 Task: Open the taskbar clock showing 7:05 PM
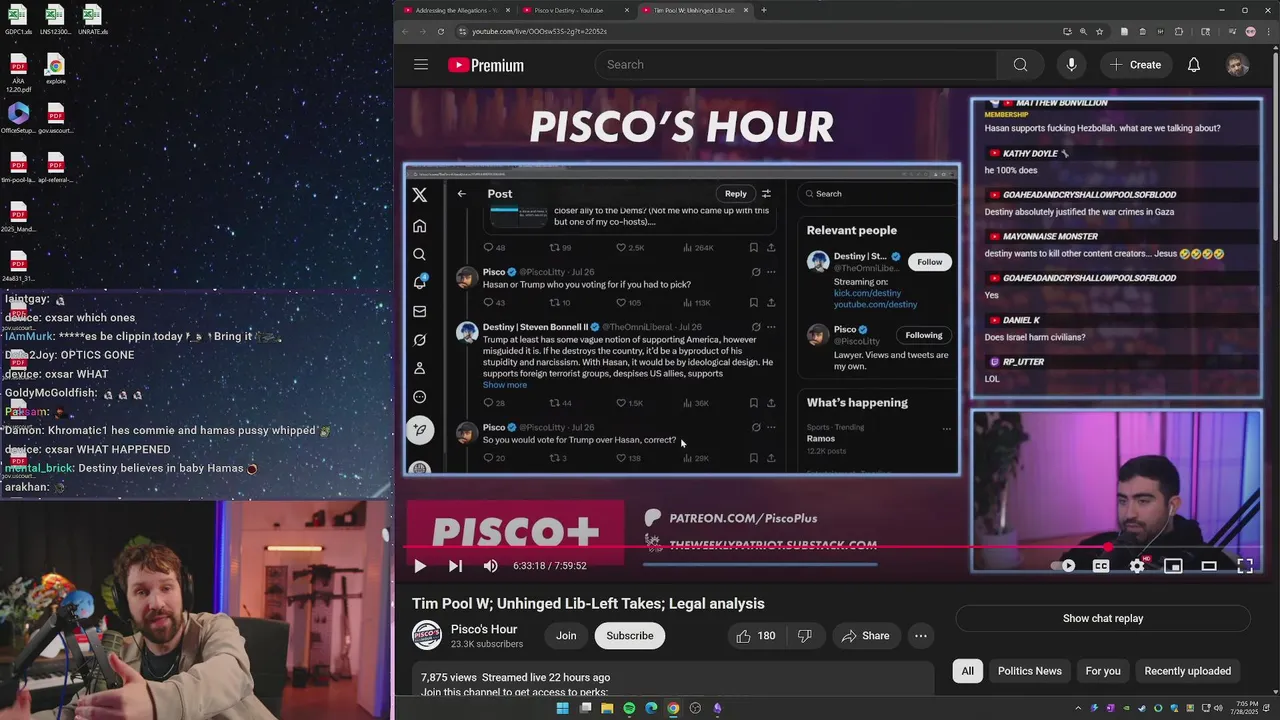[1246, 708]
